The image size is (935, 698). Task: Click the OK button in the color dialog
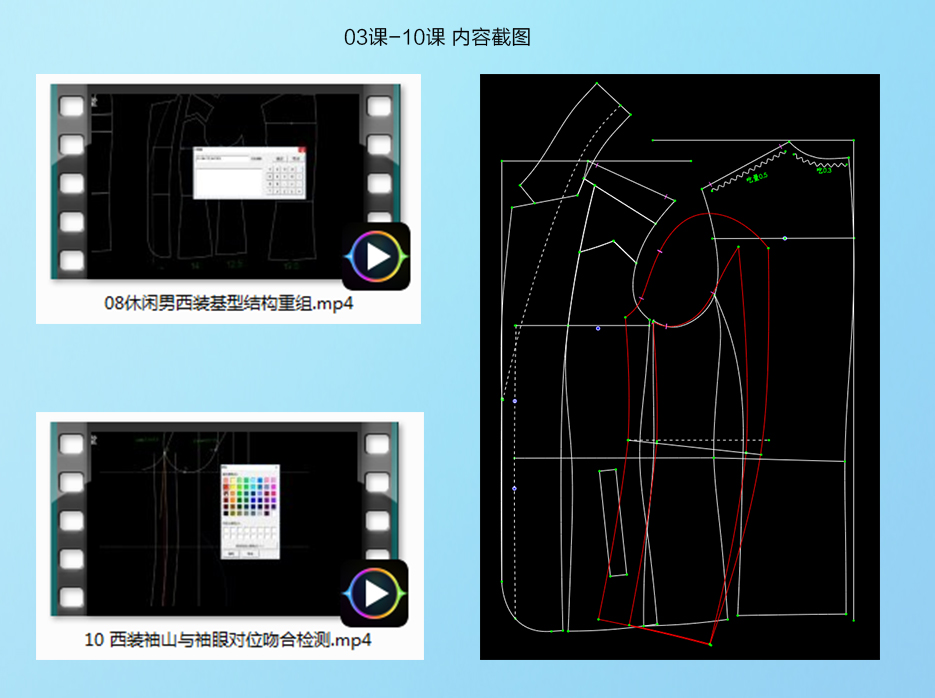[x=230, y=553]
